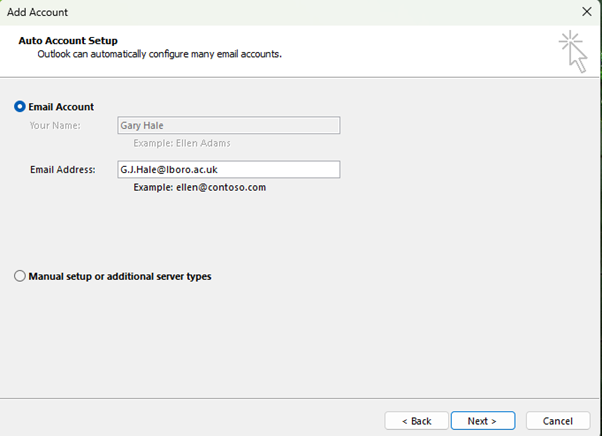Click the Manual setup option label text
602x436 pixels.
[120, 276]
